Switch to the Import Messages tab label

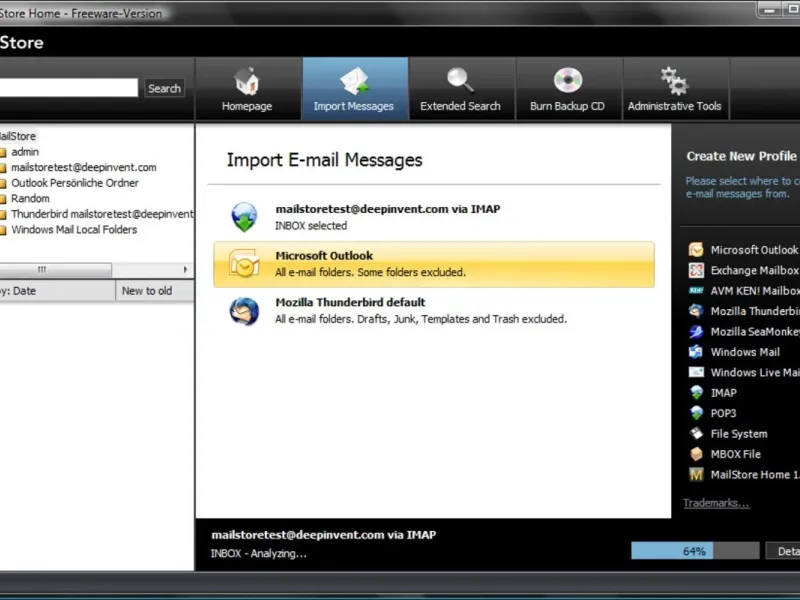tap(354, 106)
